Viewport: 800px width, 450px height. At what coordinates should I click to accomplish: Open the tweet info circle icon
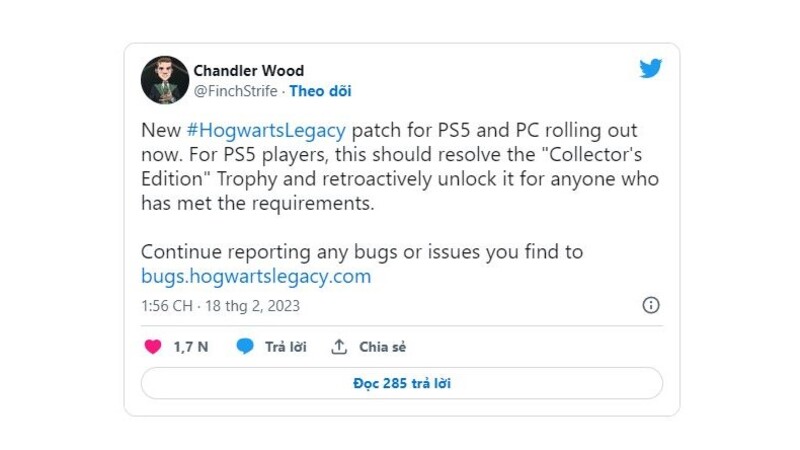click(651, 305)
